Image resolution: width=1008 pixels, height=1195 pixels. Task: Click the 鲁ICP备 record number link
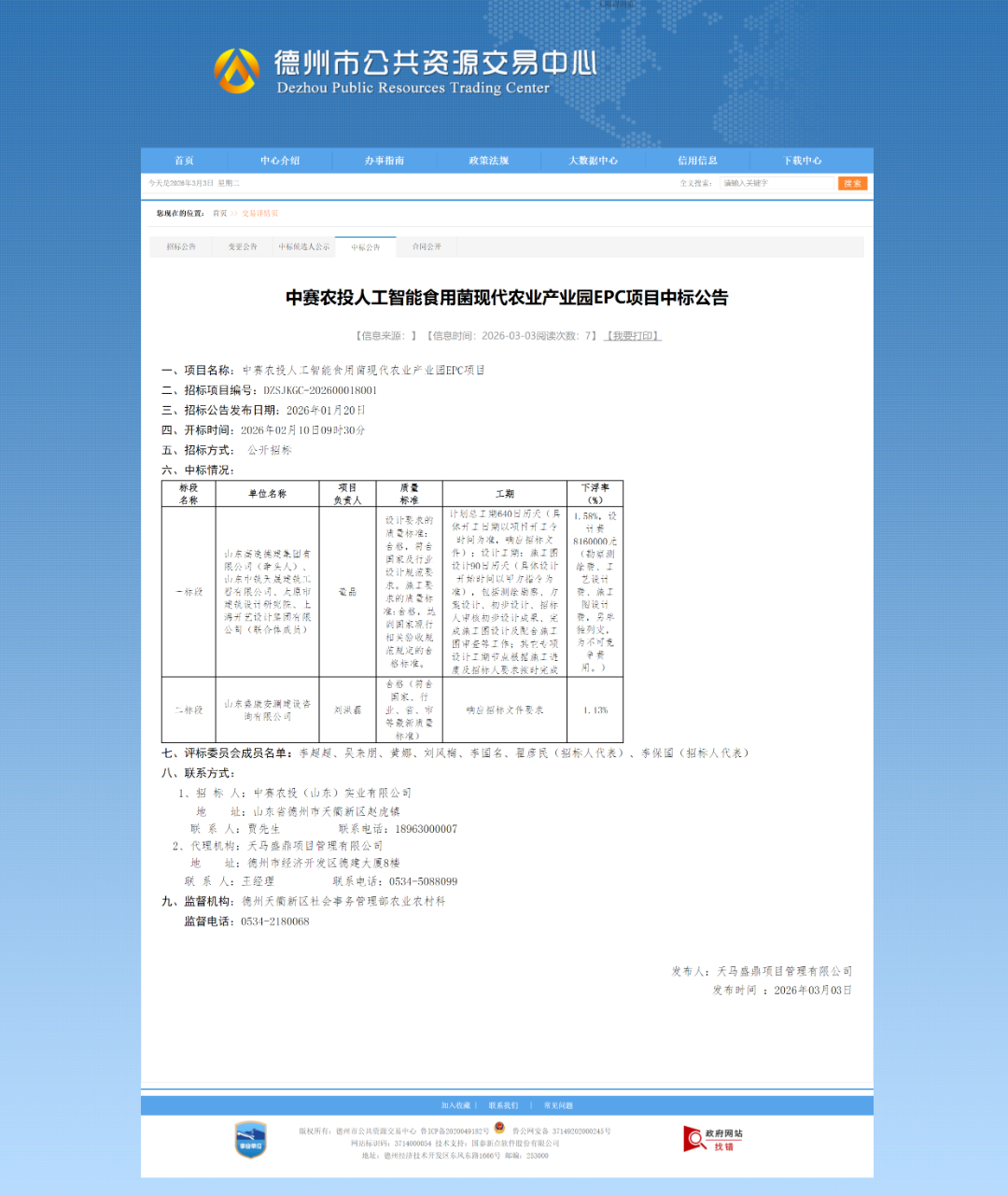click(x=455, y=1132)
